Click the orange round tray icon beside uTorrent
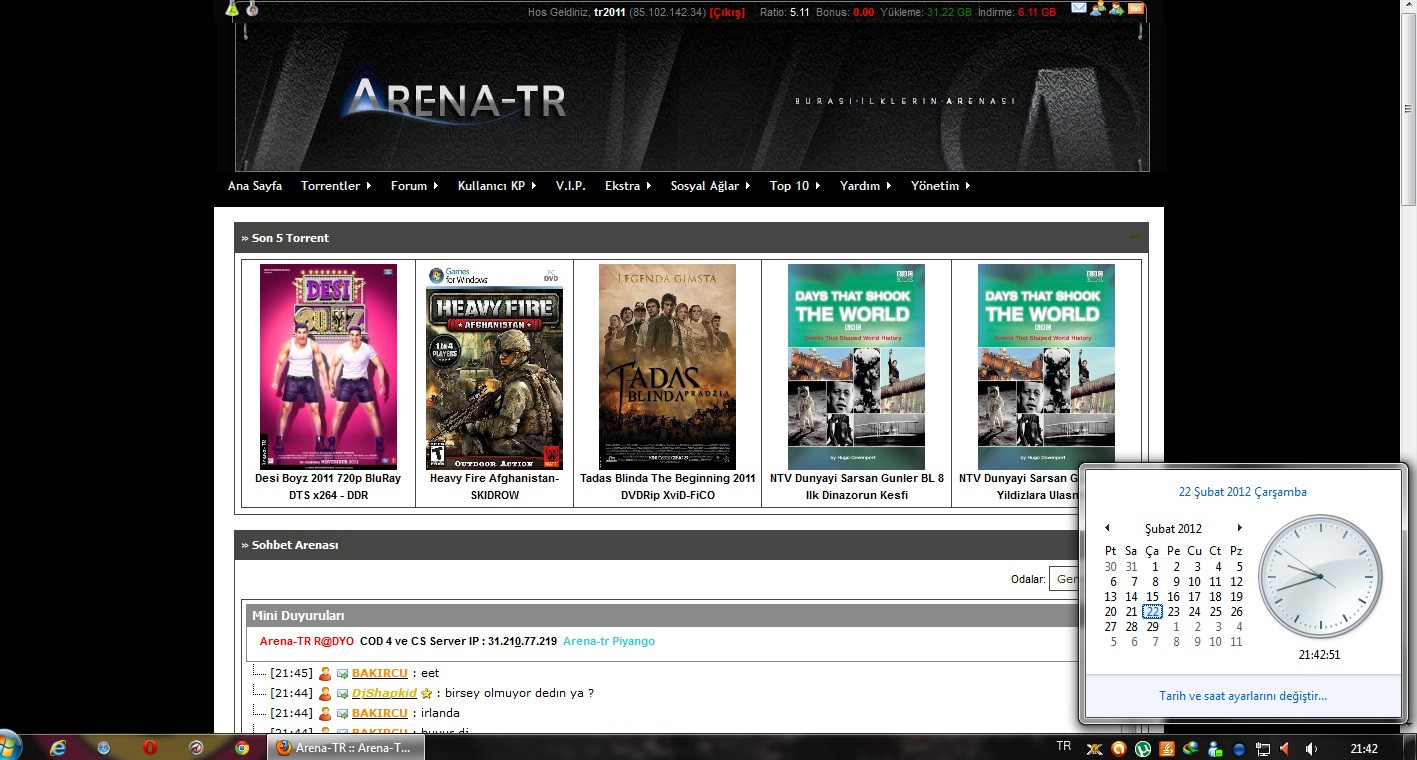 1119,749
